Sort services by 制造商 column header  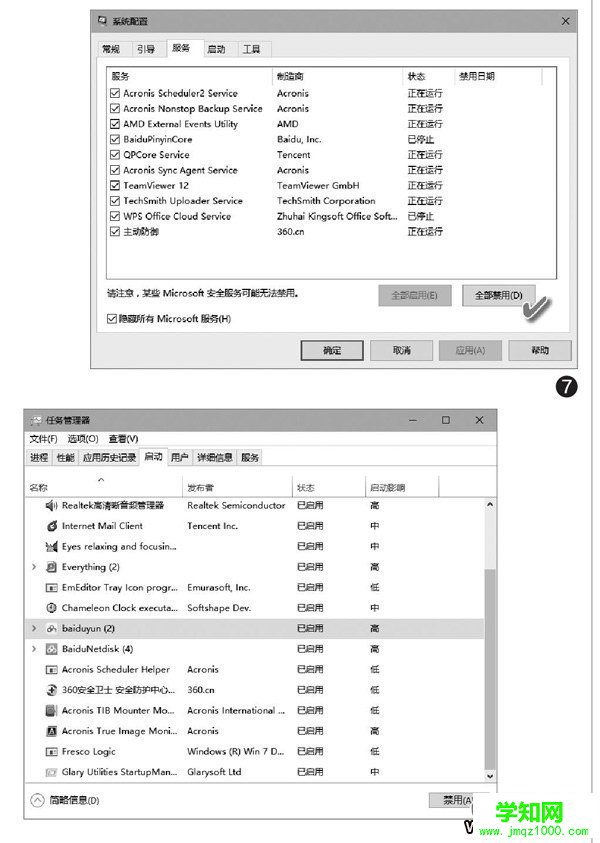point(337,76)
